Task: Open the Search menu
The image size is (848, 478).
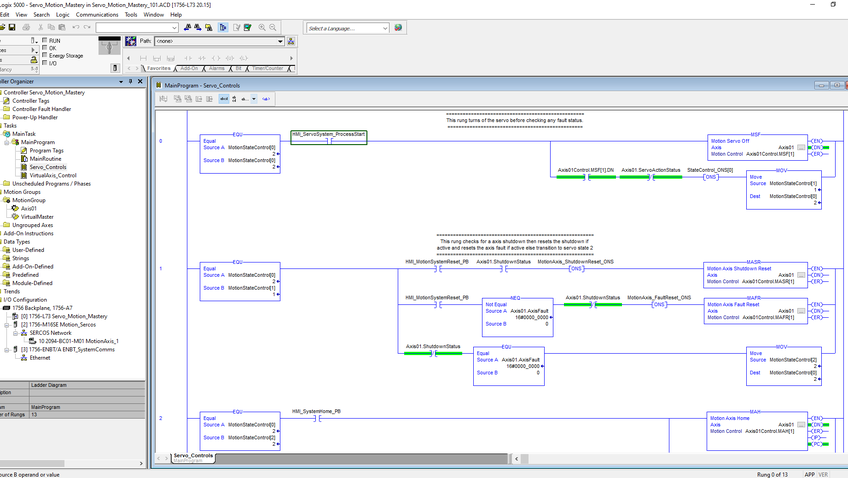Action: coord(41,15)
